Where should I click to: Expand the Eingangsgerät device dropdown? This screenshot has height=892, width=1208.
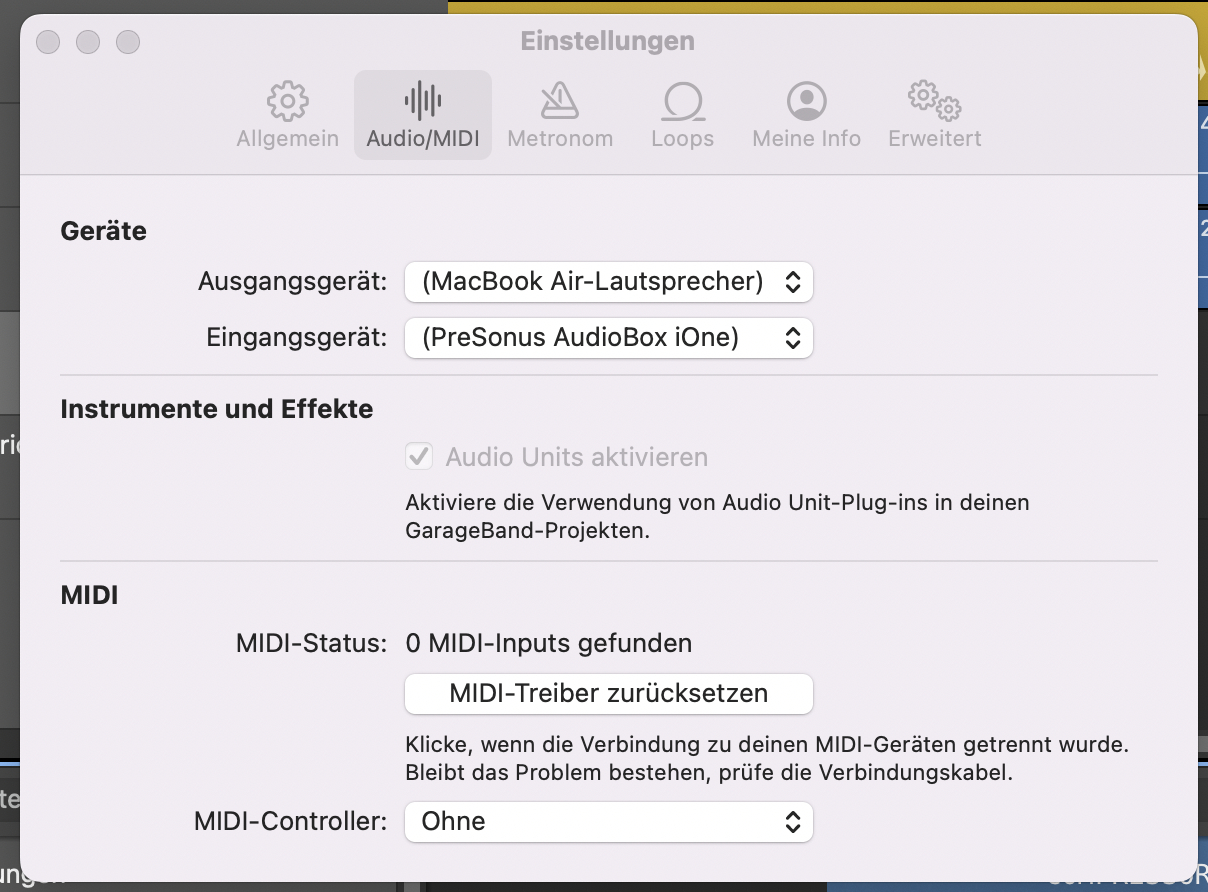pyautogui.click(x=608, y=338)
